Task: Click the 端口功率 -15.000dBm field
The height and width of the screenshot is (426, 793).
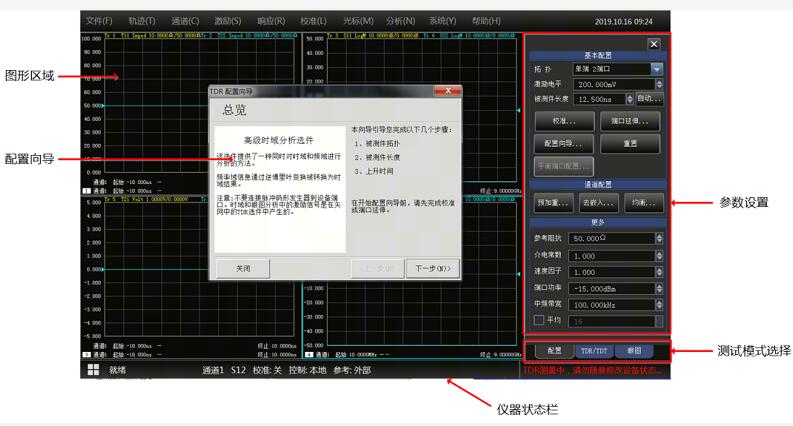Action: (612, 288)
